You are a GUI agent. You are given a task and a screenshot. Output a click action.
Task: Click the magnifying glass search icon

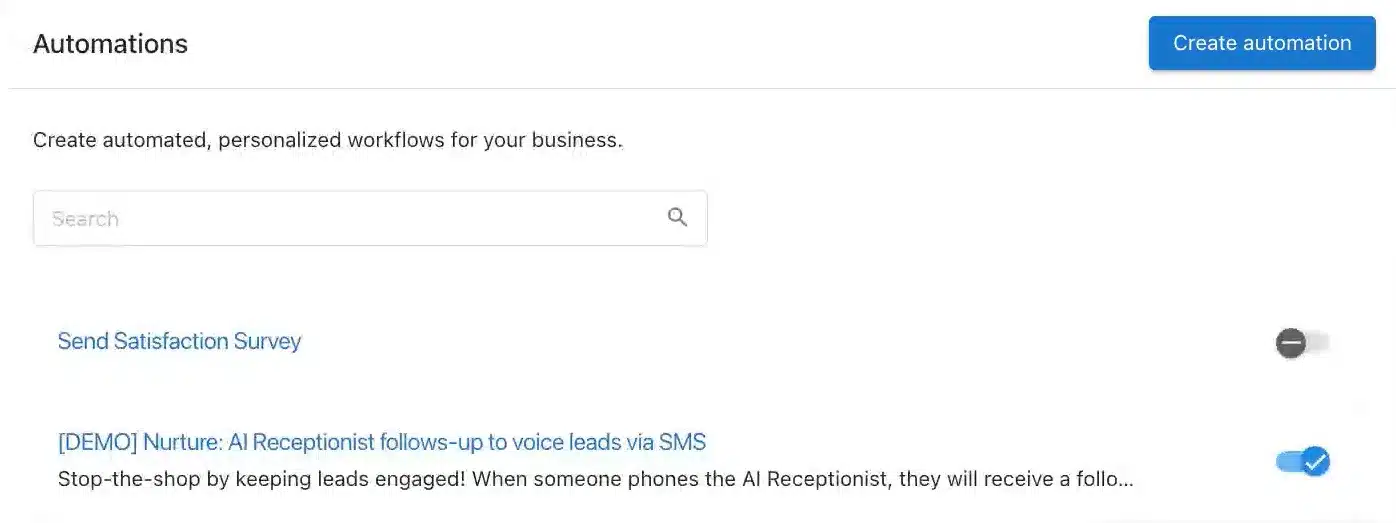click(677, 217)
